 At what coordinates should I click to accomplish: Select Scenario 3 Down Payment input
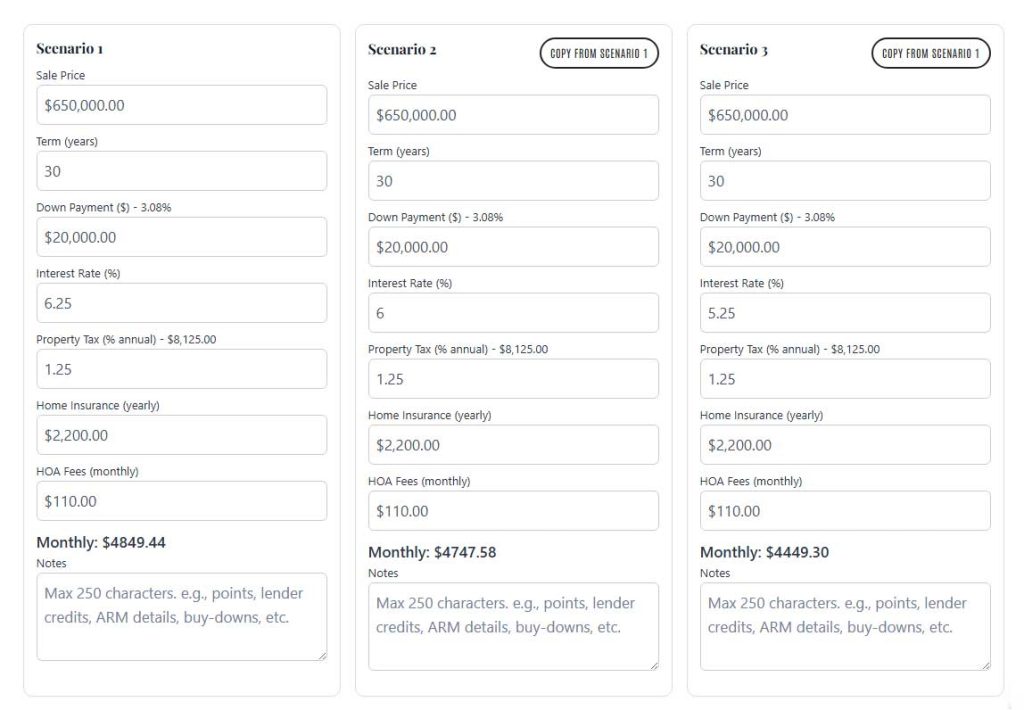[x=845, y=247]
